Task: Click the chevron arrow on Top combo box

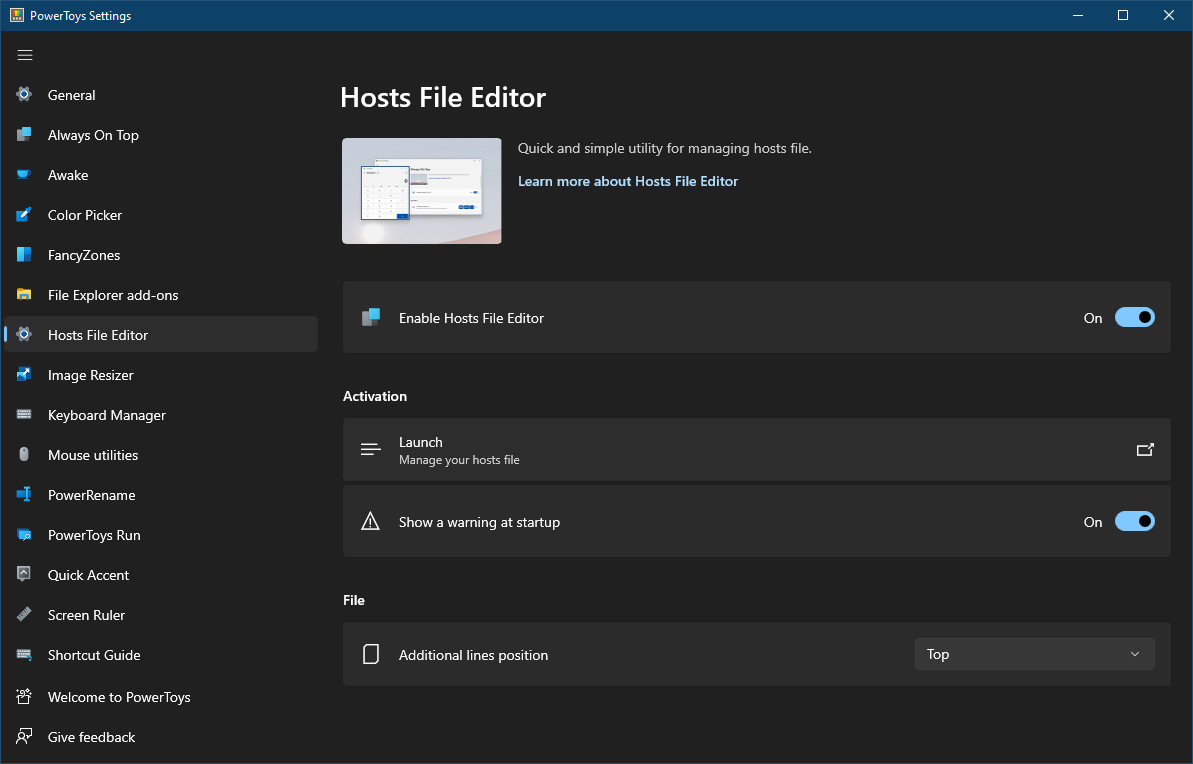Action: [1134, 654]
